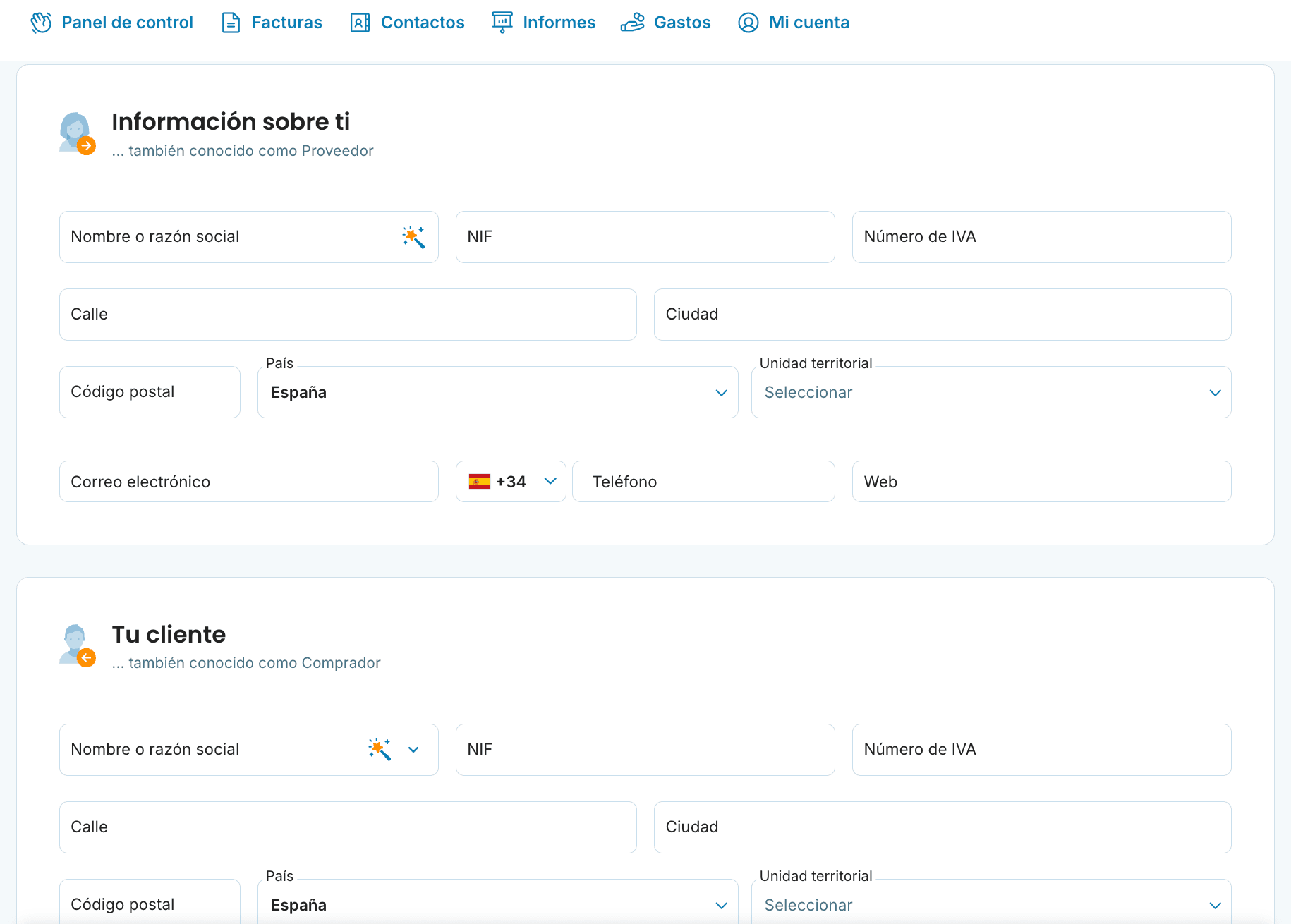Screen dimensions: 1291x924
Task: Focus the supplier Nombre o razón social field
Action: (x=249, y=237)
